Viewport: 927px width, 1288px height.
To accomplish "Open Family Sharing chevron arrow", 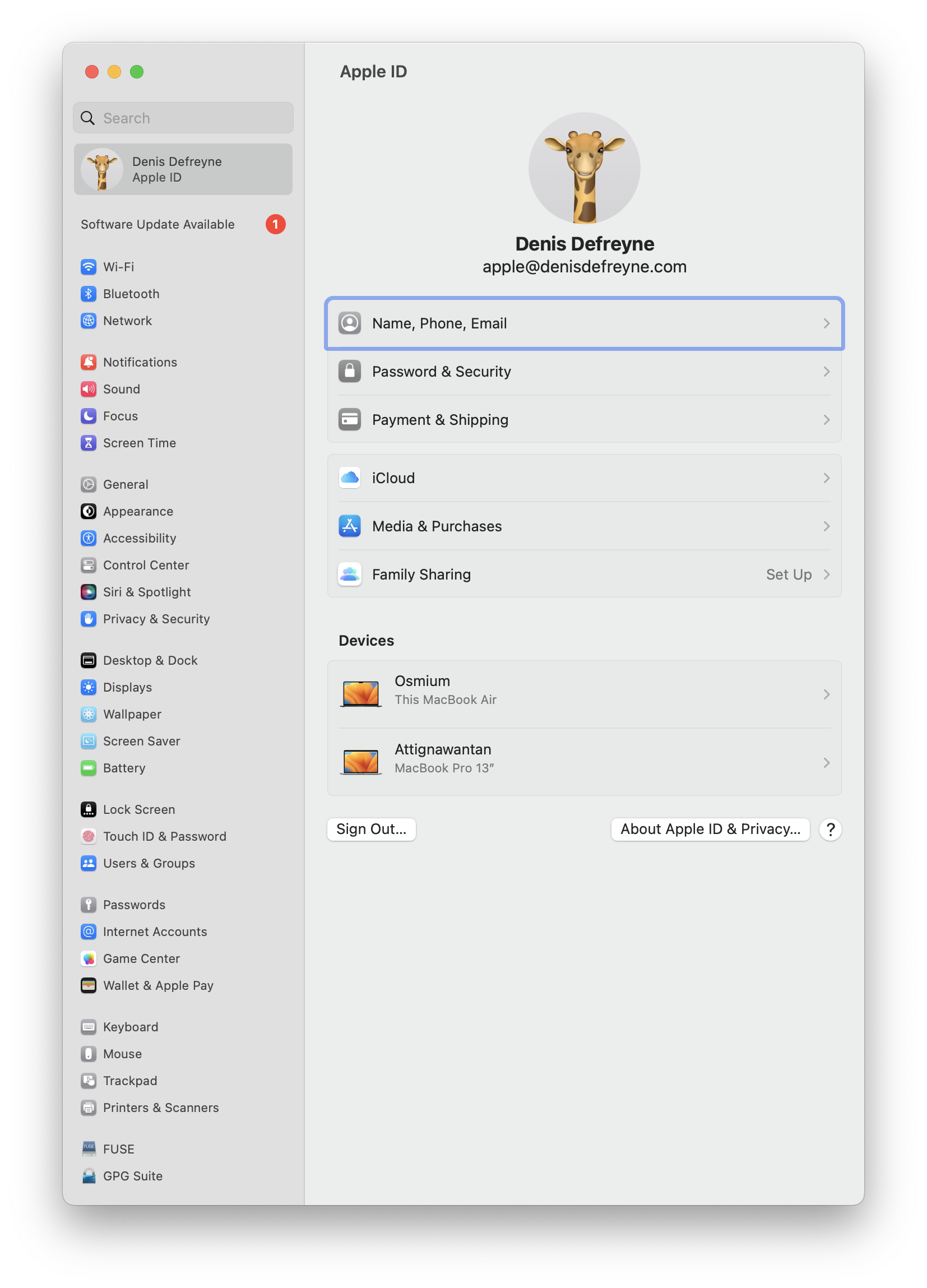I will pos(827,574).
